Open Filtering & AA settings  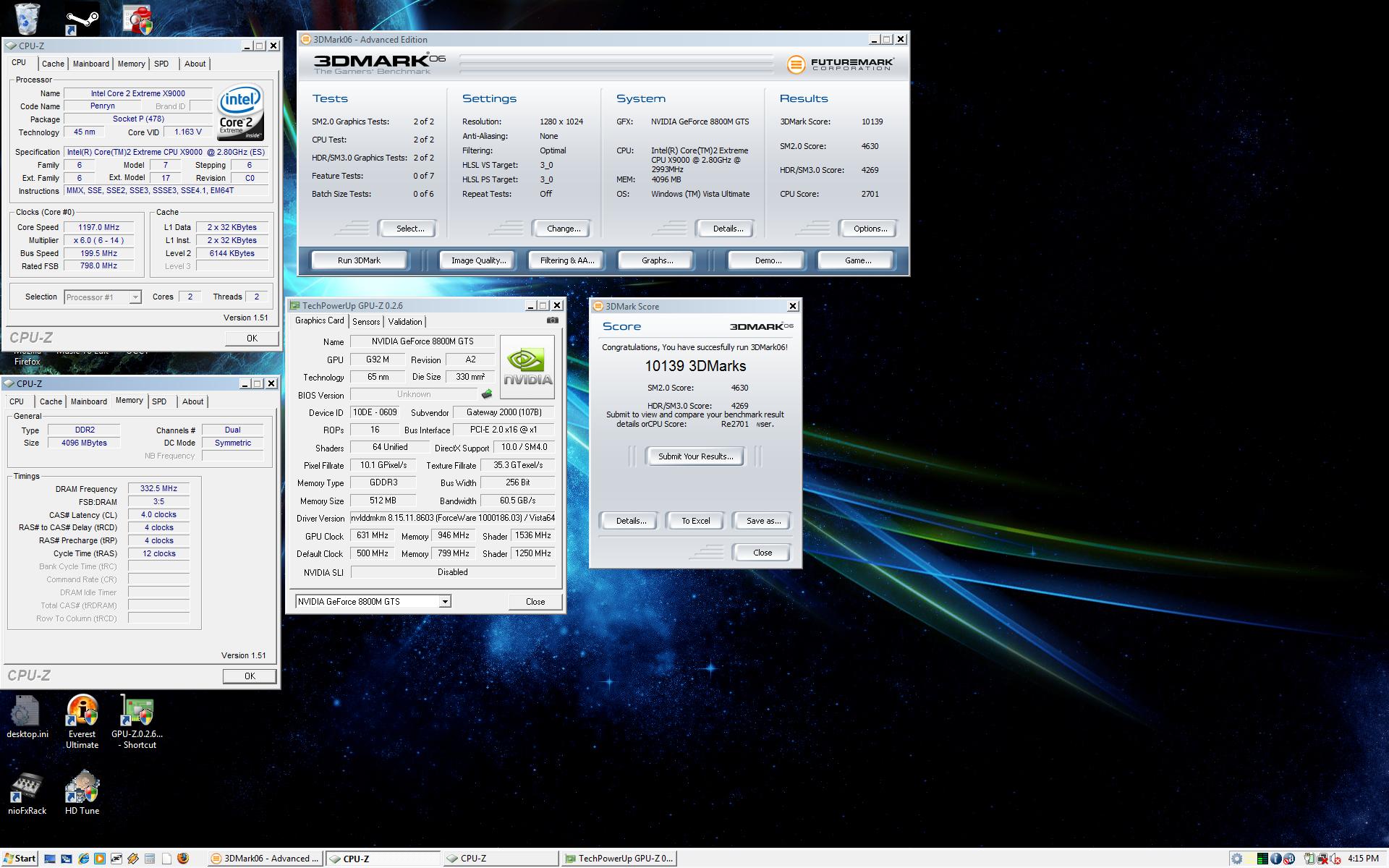(566, 260)
